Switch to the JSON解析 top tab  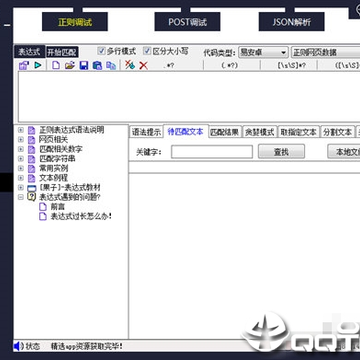tap(292, 22)
